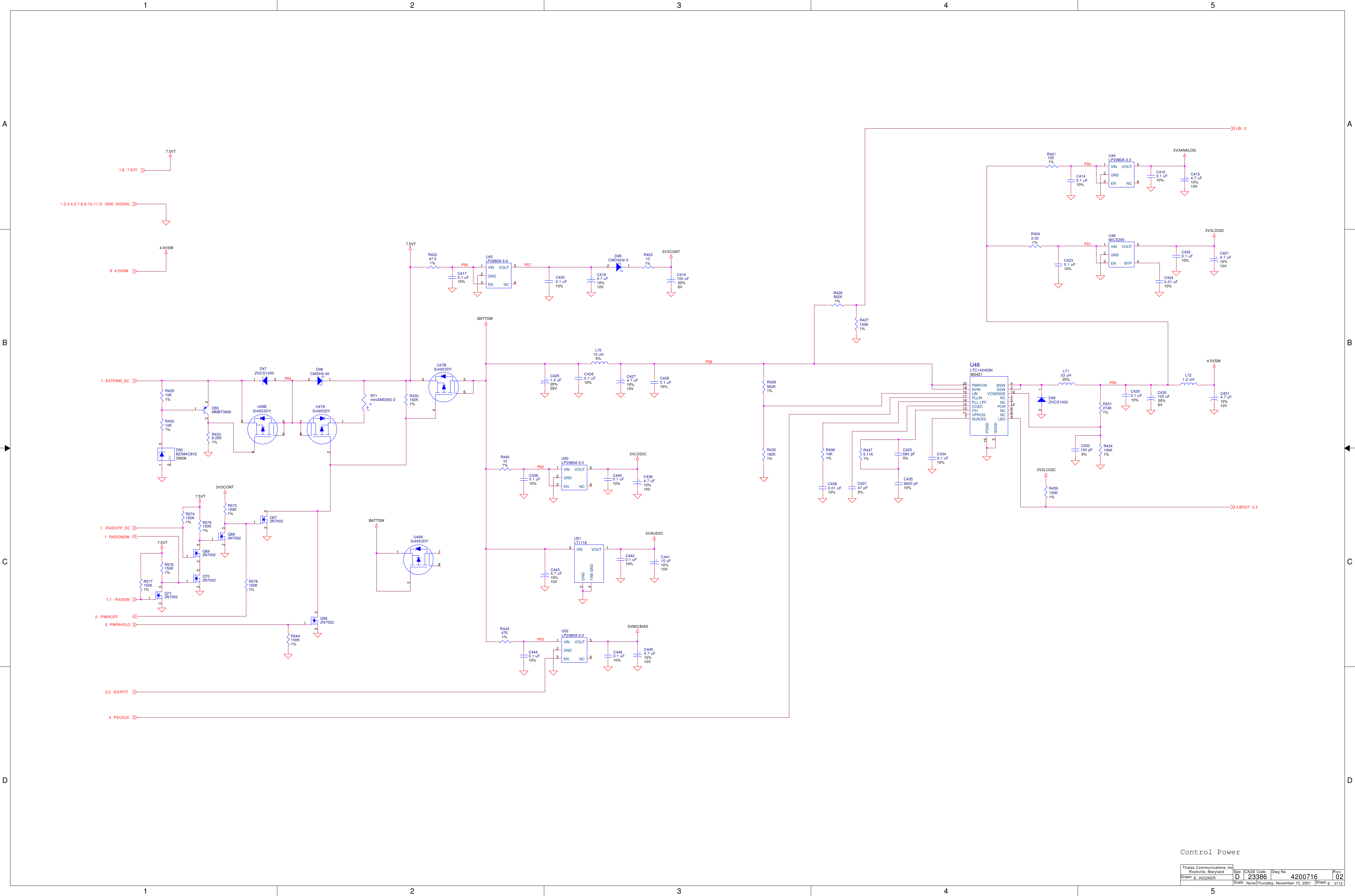
Task: Click the 5VLOGIC power net label
Action: tap(638, 454)
